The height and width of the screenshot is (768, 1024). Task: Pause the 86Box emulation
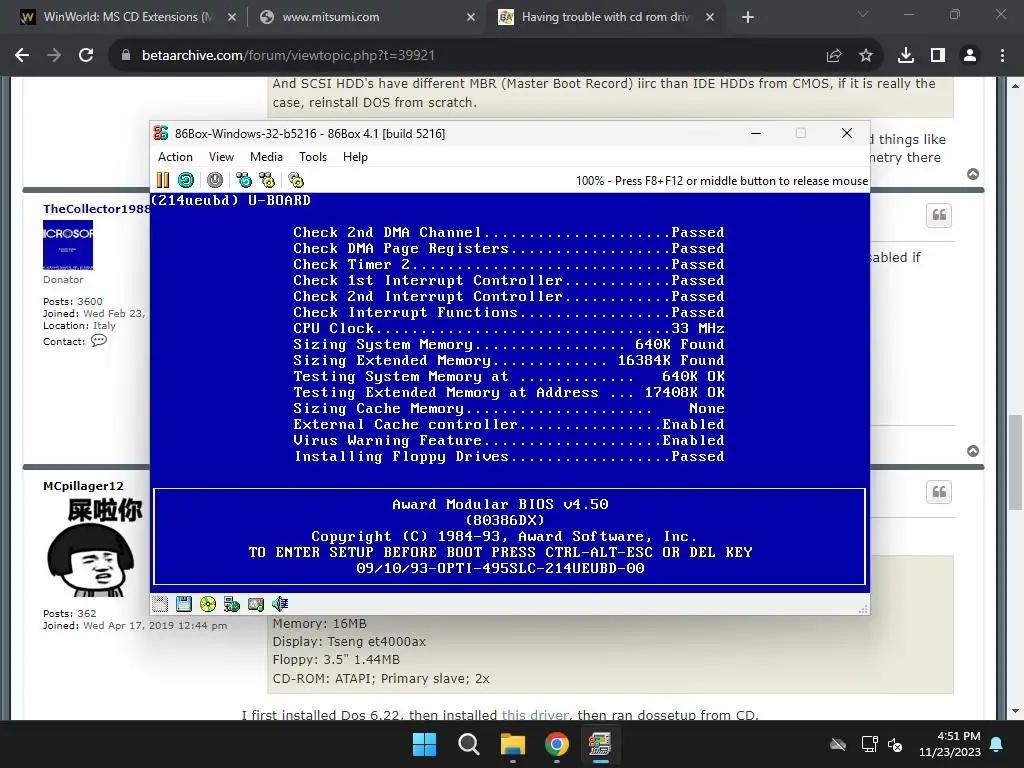click(x=163, y=180)
